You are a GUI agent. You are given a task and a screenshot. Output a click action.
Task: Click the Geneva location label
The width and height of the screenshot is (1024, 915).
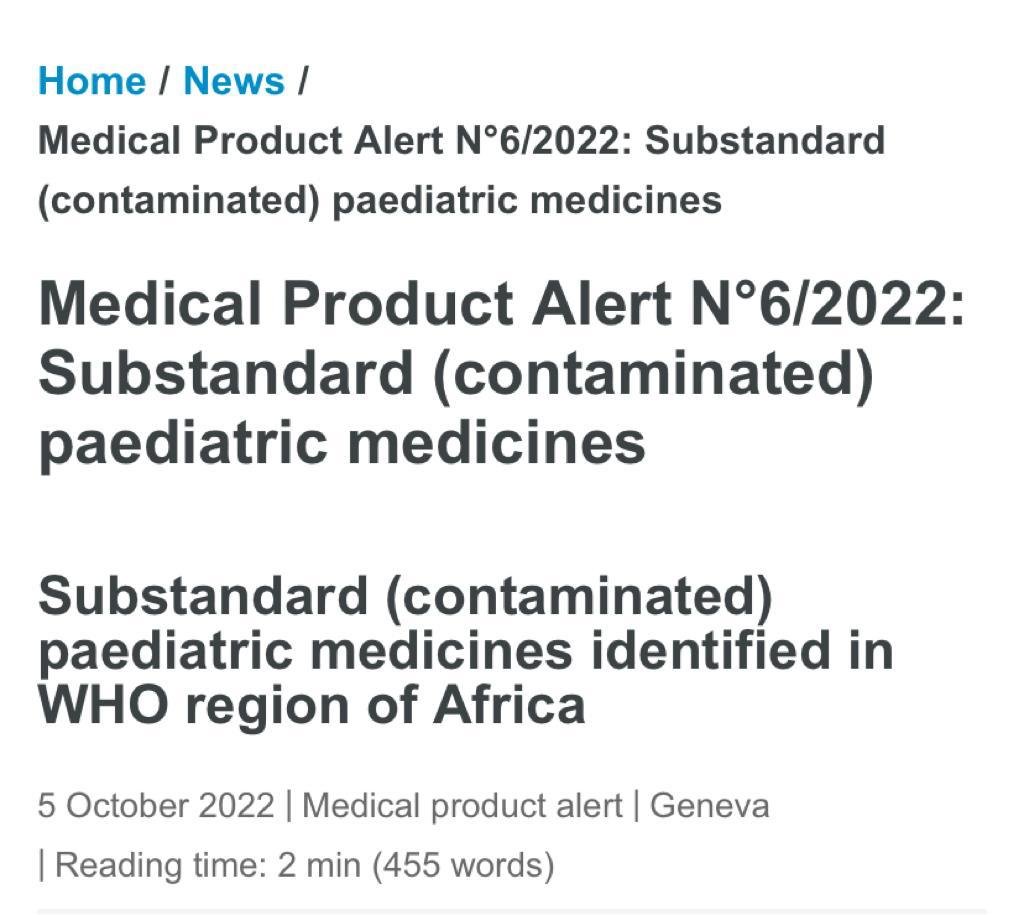click(709, 806)
